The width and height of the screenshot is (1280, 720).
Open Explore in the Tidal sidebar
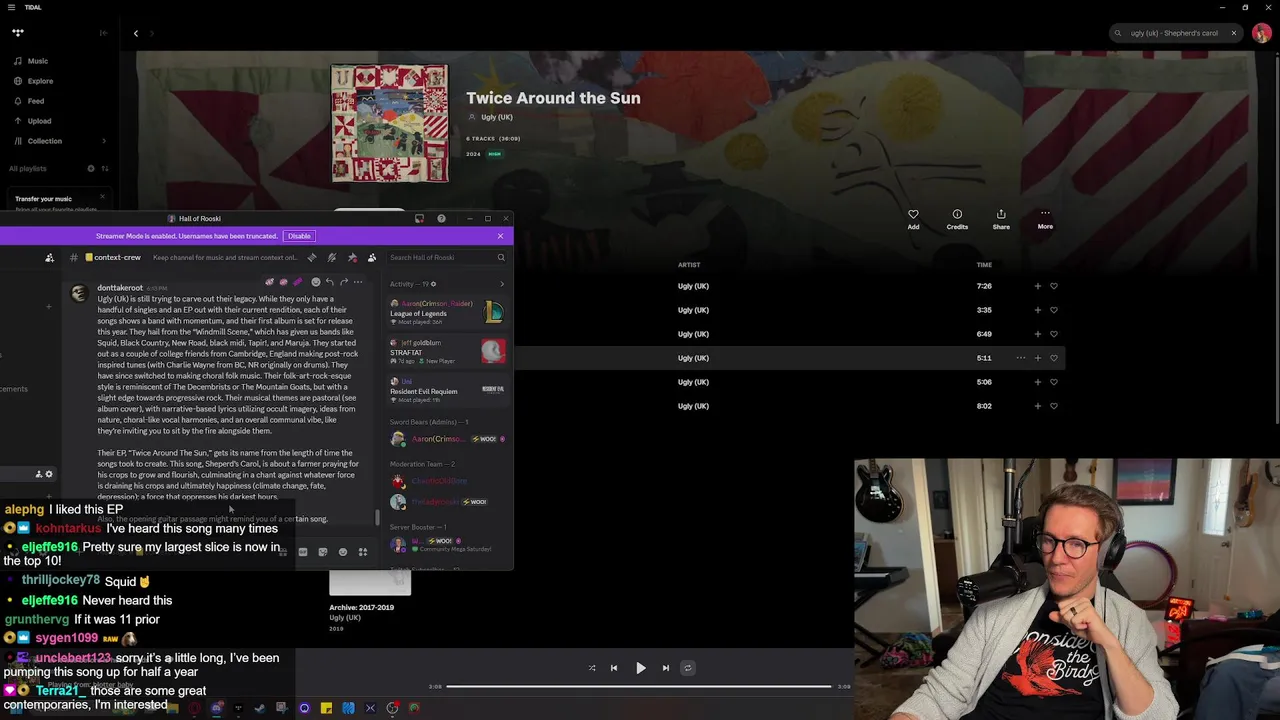click(33, 81)
